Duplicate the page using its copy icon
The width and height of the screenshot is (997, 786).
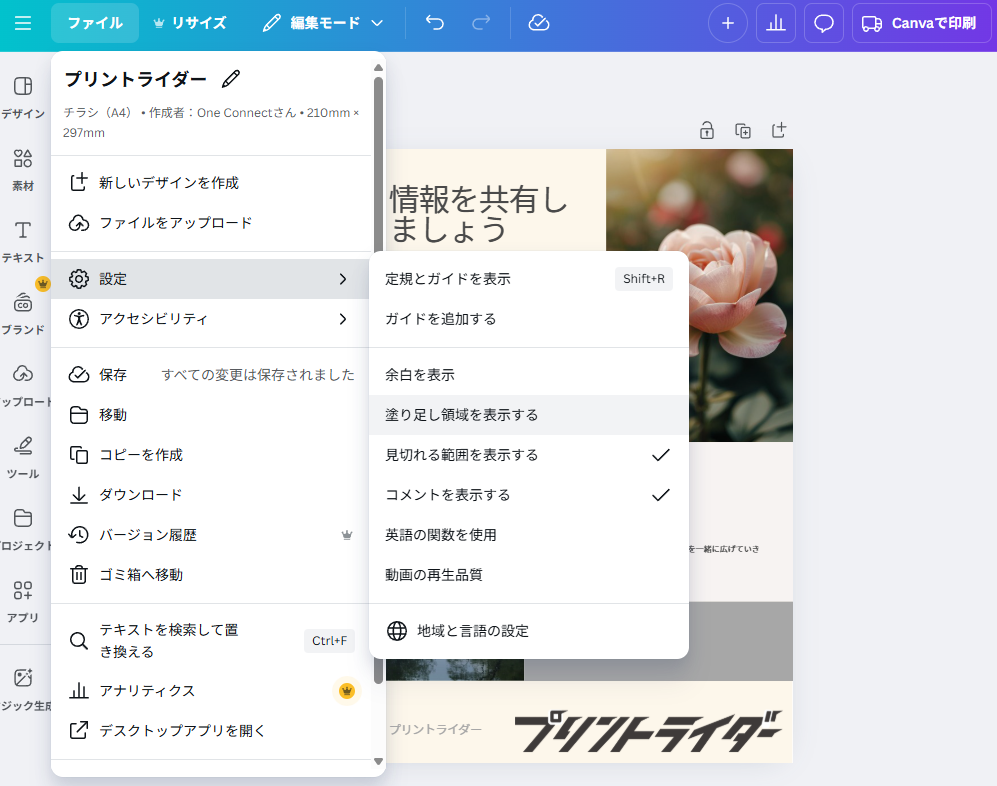coord(742,130)
